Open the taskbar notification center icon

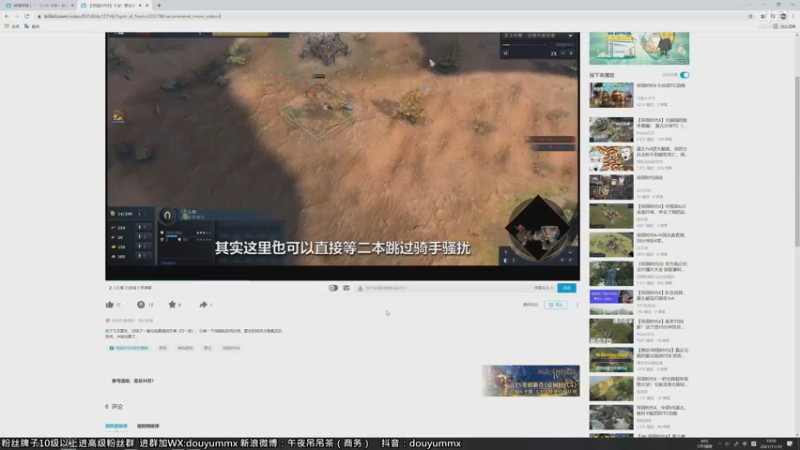click(x=790, y=443)
